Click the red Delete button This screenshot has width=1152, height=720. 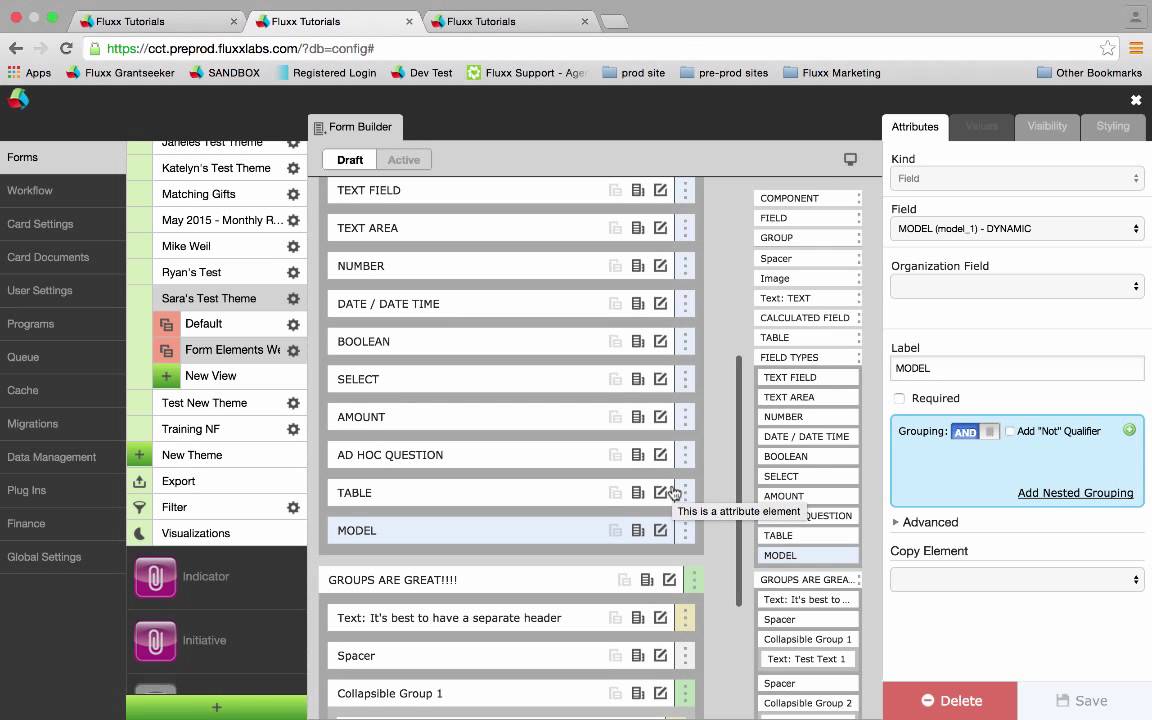point(950,701)
